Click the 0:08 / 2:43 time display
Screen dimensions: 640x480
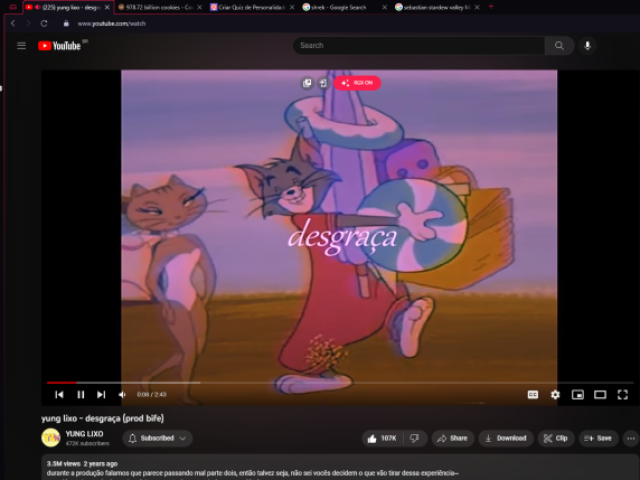[x=151, y=394]
